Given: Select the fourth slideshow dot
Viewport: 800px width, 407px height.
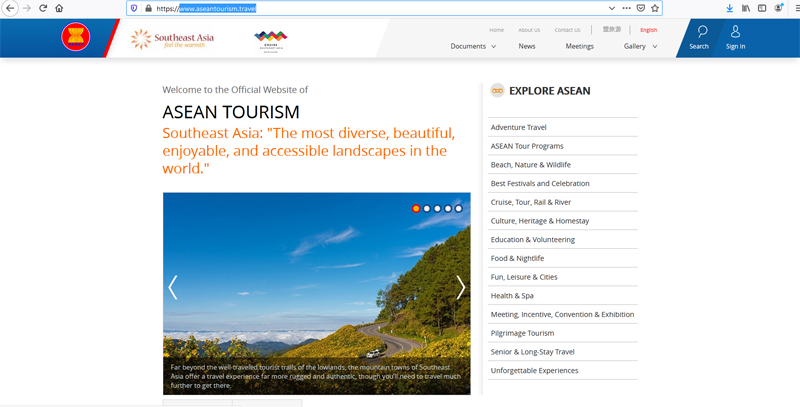Looking at the screenshot, I should pos(448,208).
